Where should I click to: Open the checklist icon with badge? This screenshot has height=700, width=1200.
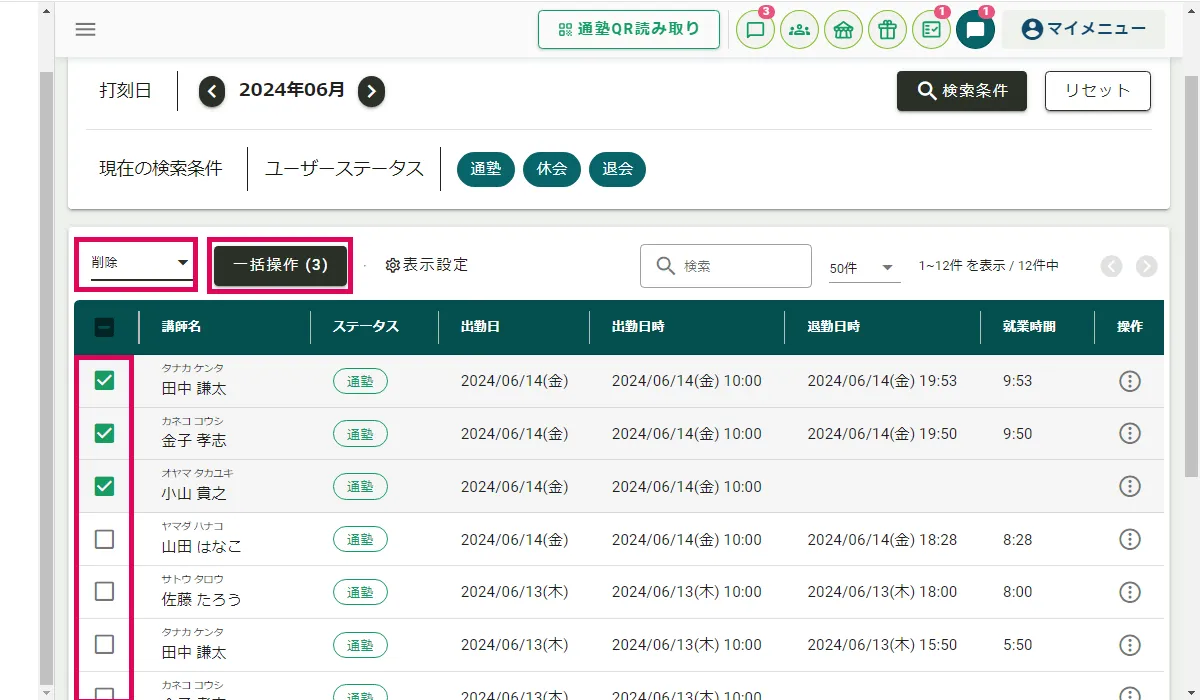(931, 30)
